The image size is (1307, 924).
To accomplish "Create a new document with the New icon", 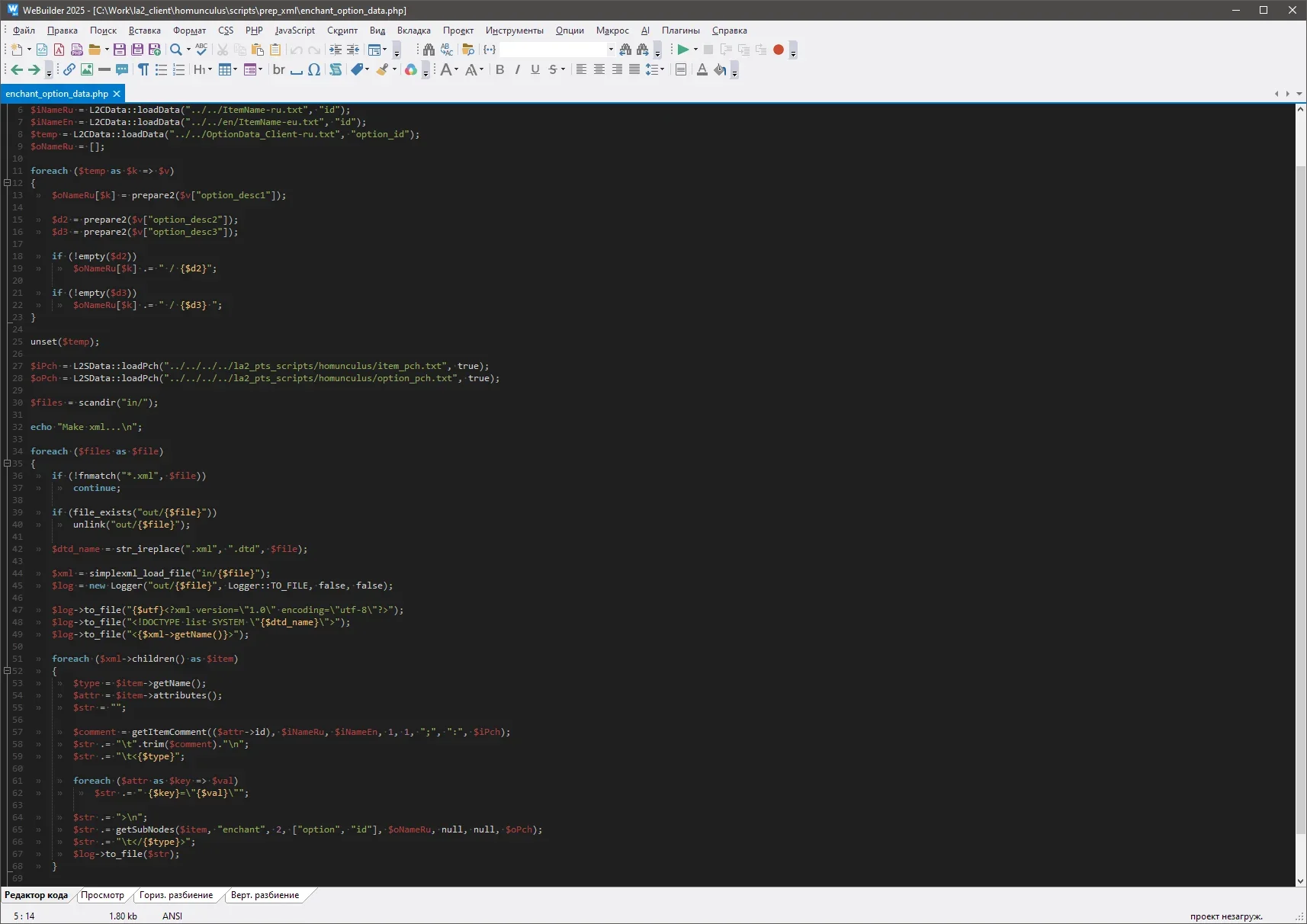I will [x=17, y=50].
